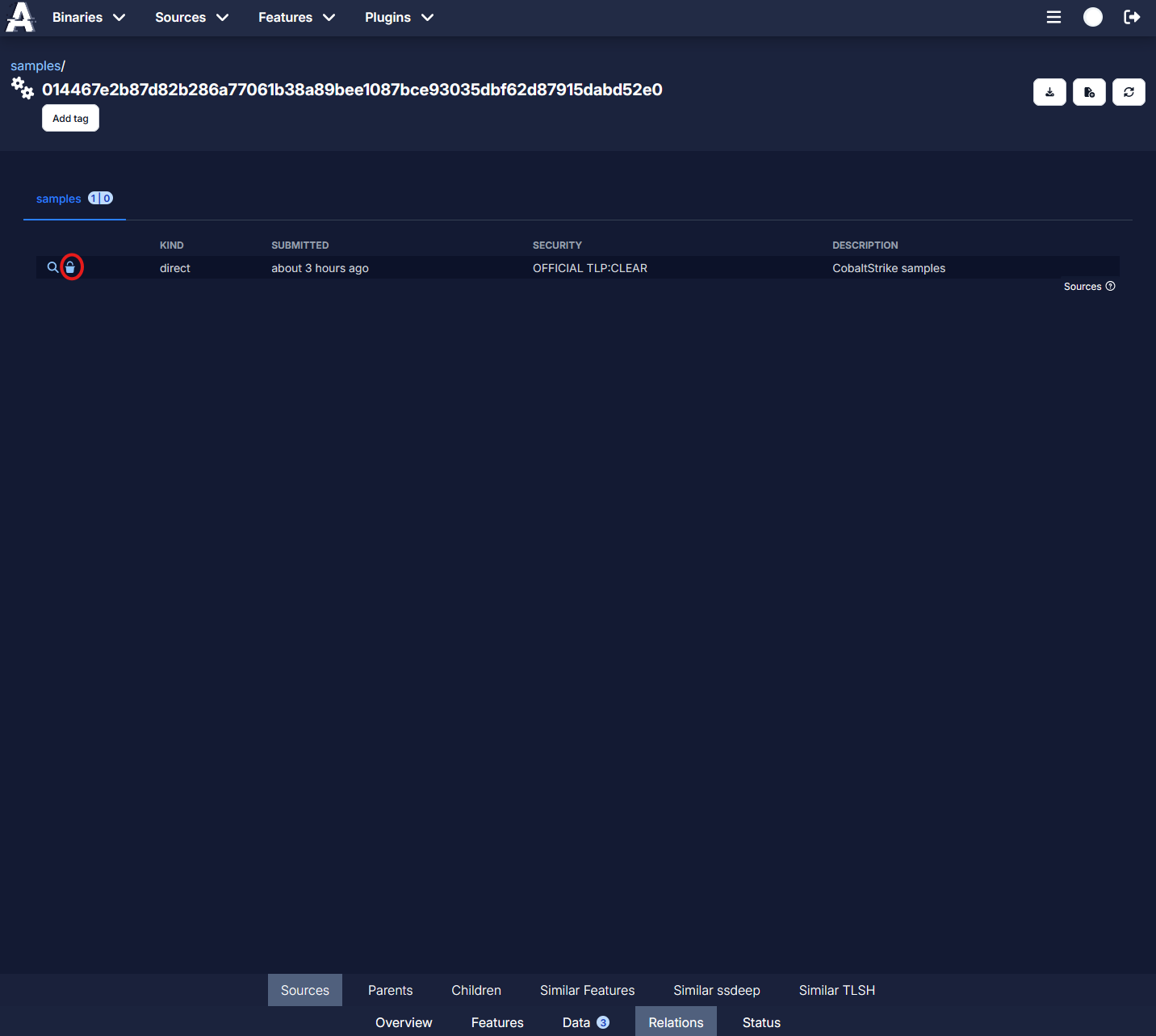Switch to the Parents tab
1156x1036 pixels.
pos(390,990)
